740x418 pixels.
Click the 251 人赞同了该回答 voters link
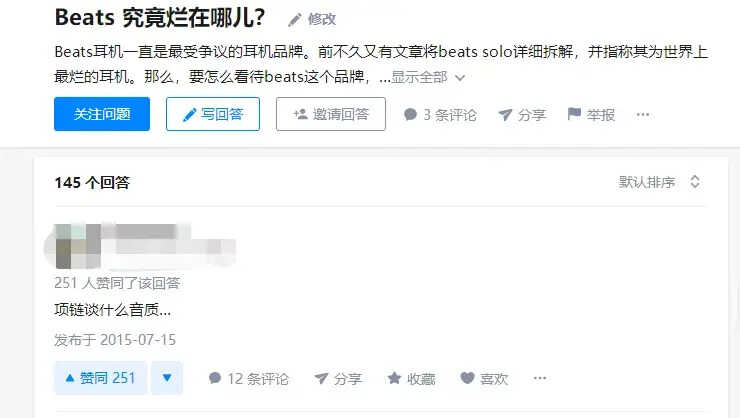[118, 283]
